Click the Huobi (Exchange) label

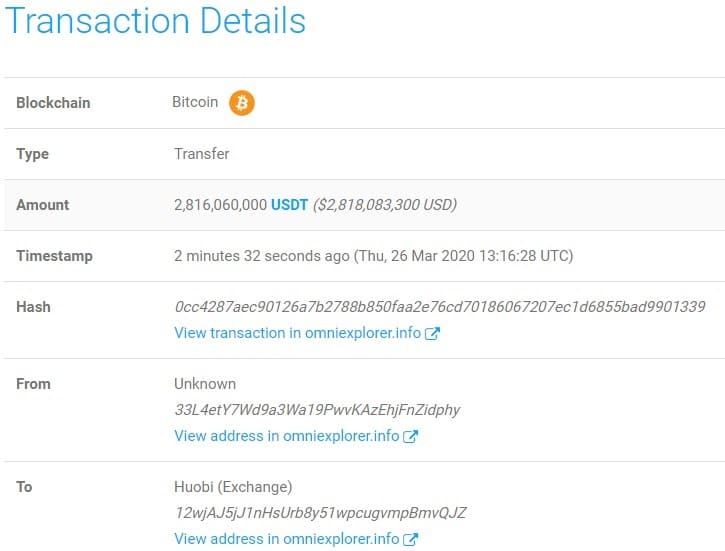point(233,487)
